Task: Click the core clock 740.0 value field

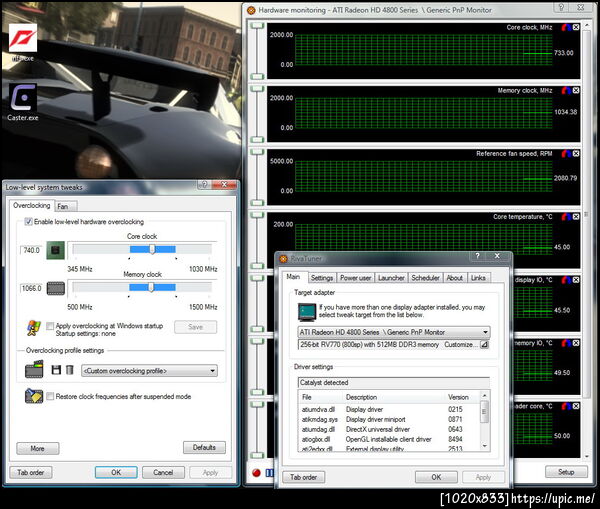Action: tap(31, 250)
